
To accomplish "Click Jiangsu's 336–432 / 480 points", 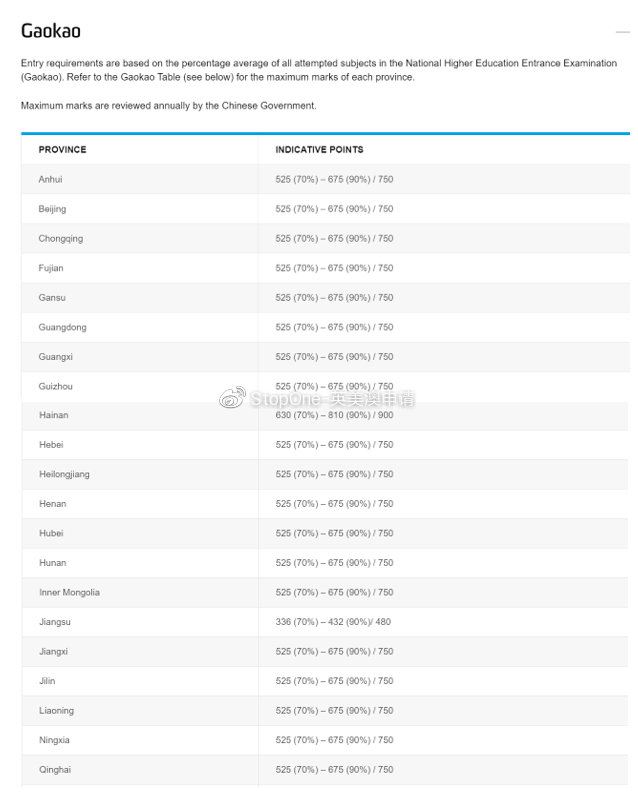I will [333, 622].
